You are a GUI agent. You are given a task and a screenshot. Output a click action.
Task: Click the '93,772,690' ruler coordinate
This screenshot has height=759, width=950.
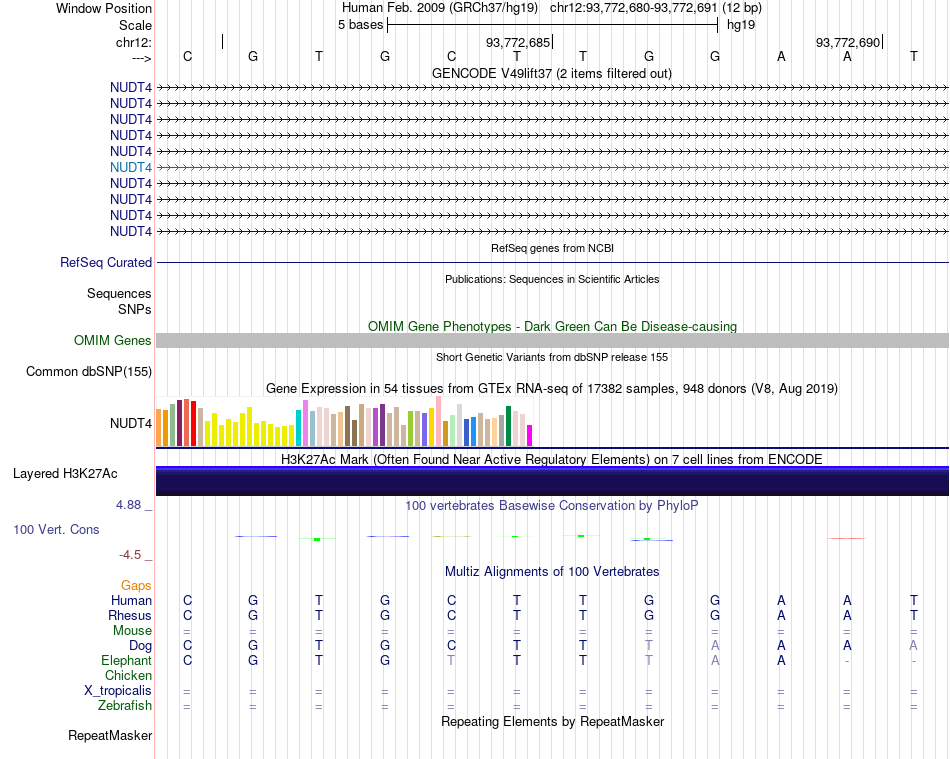848,42
